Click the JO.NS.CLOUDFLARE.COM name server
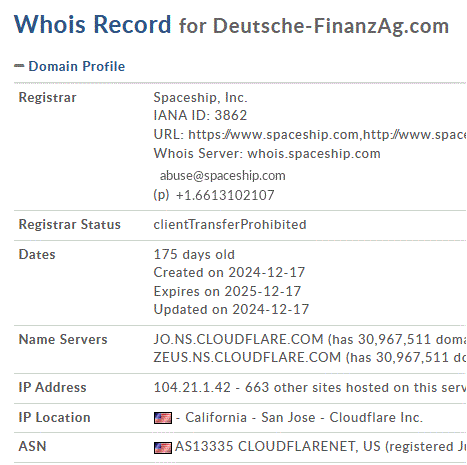Viewport: 467px width, 465px height. click(238, 339)
